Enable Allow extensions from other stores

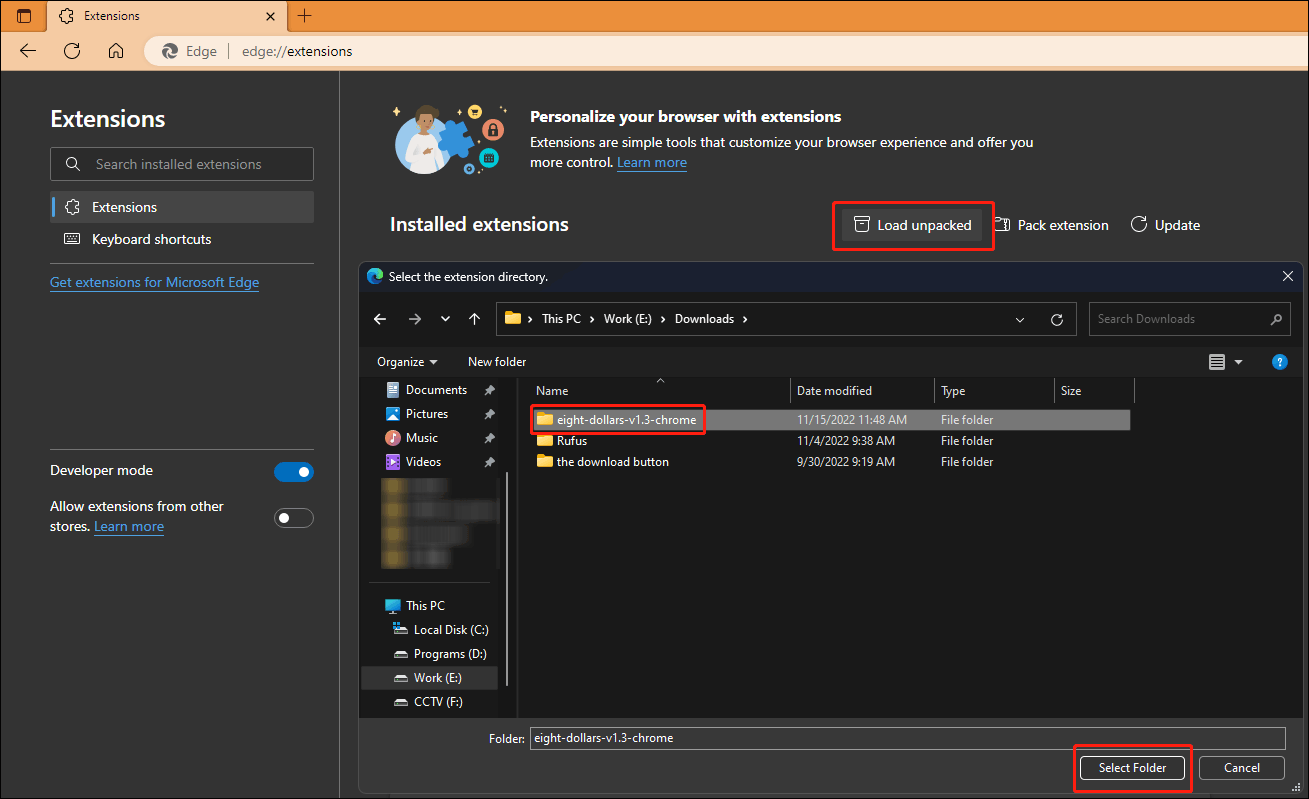pos(294,518)
